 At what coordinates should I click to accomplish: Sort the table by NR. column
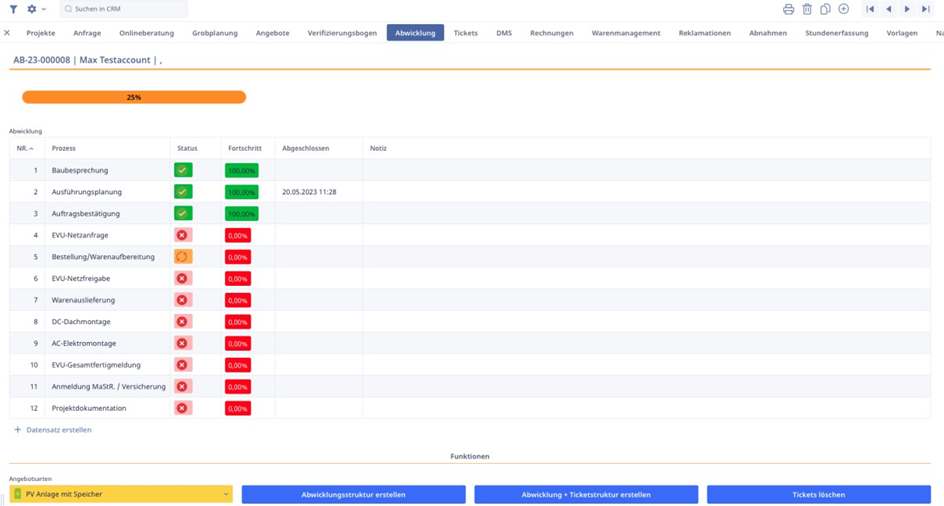[x=24, y=148]
